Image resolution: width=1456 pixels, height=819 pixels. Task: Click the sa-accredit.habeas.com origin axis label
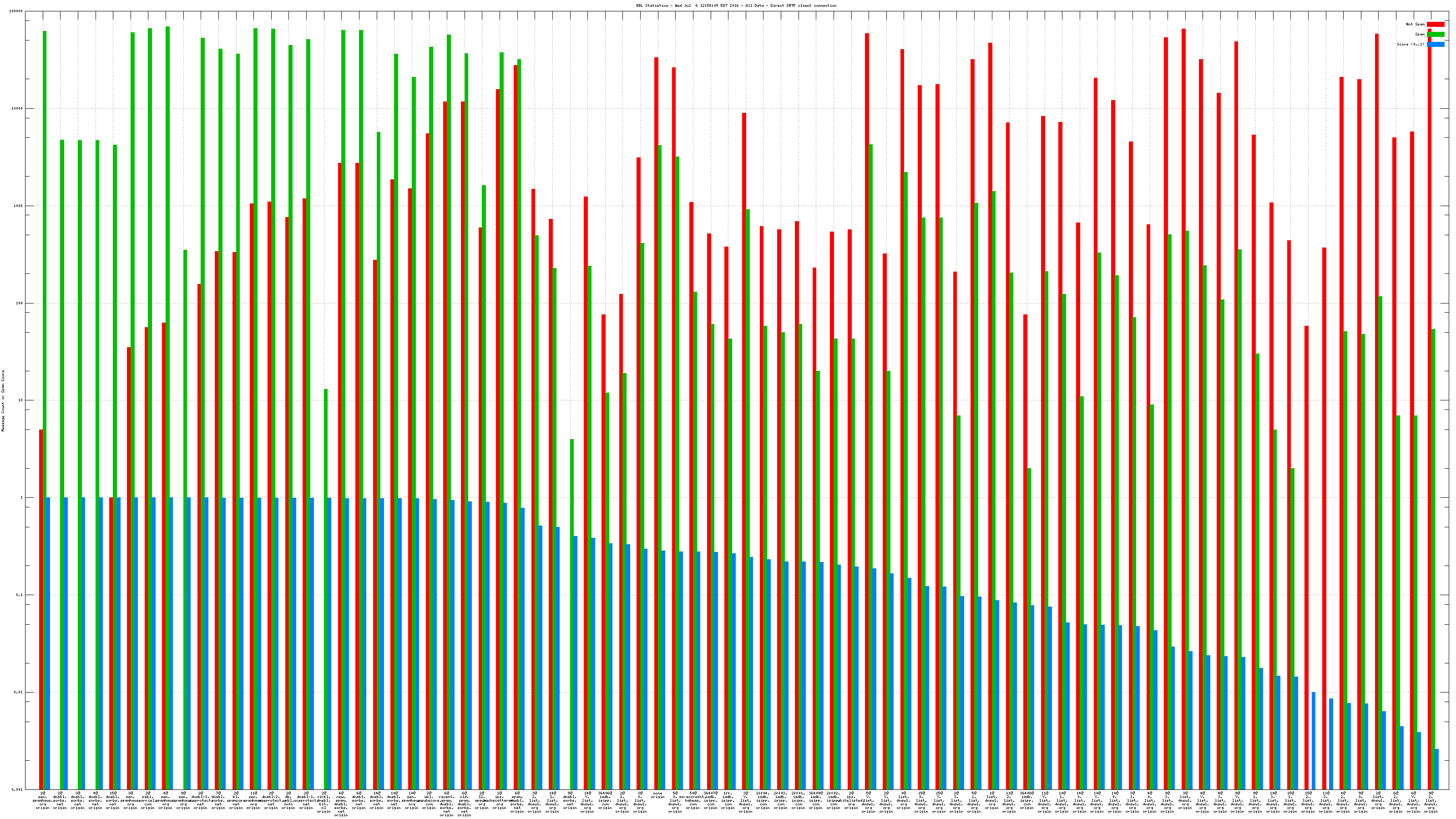pos(693,800)
